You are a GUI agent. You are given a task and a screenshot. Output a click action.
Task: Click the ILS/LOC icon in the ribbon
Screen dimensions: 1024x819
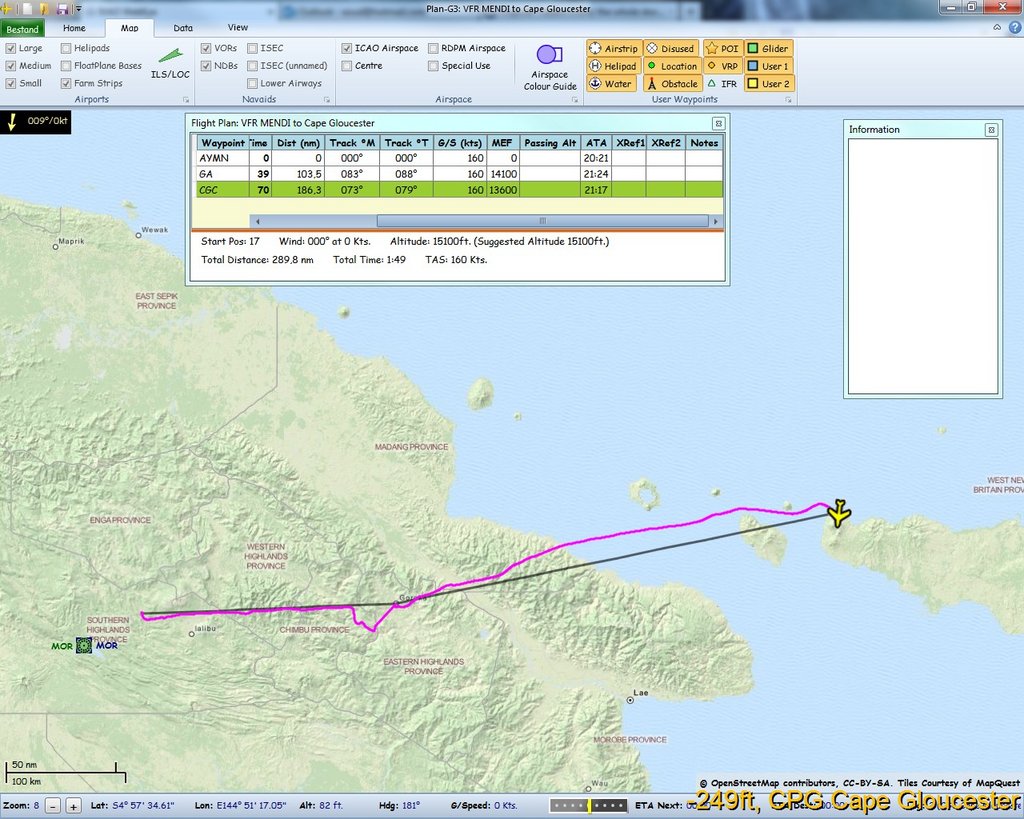pos(168,63)
